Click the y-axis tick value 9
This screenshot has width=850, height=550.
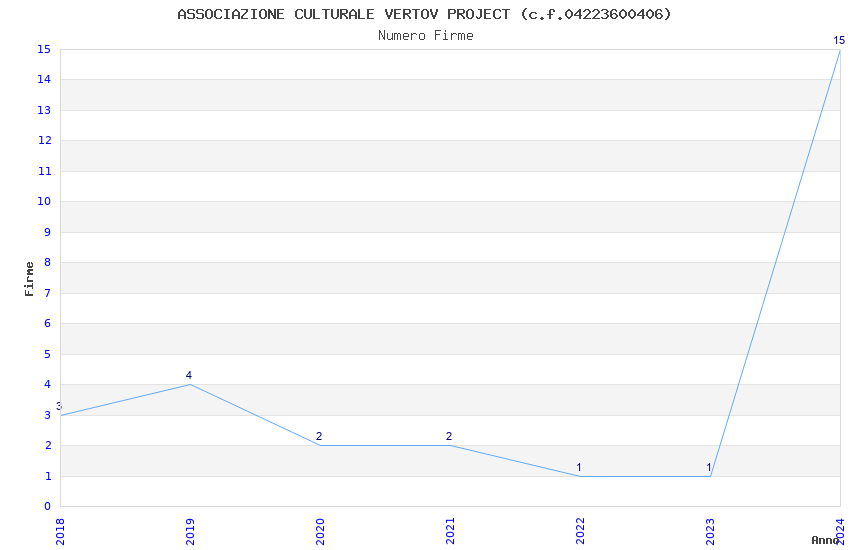coord(48,232)
